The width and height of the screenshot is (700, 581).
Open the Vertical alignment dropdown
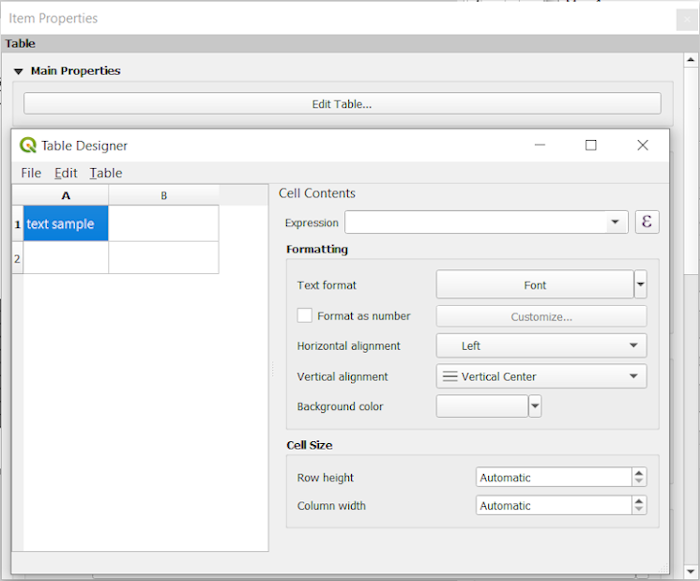point(541,377)
